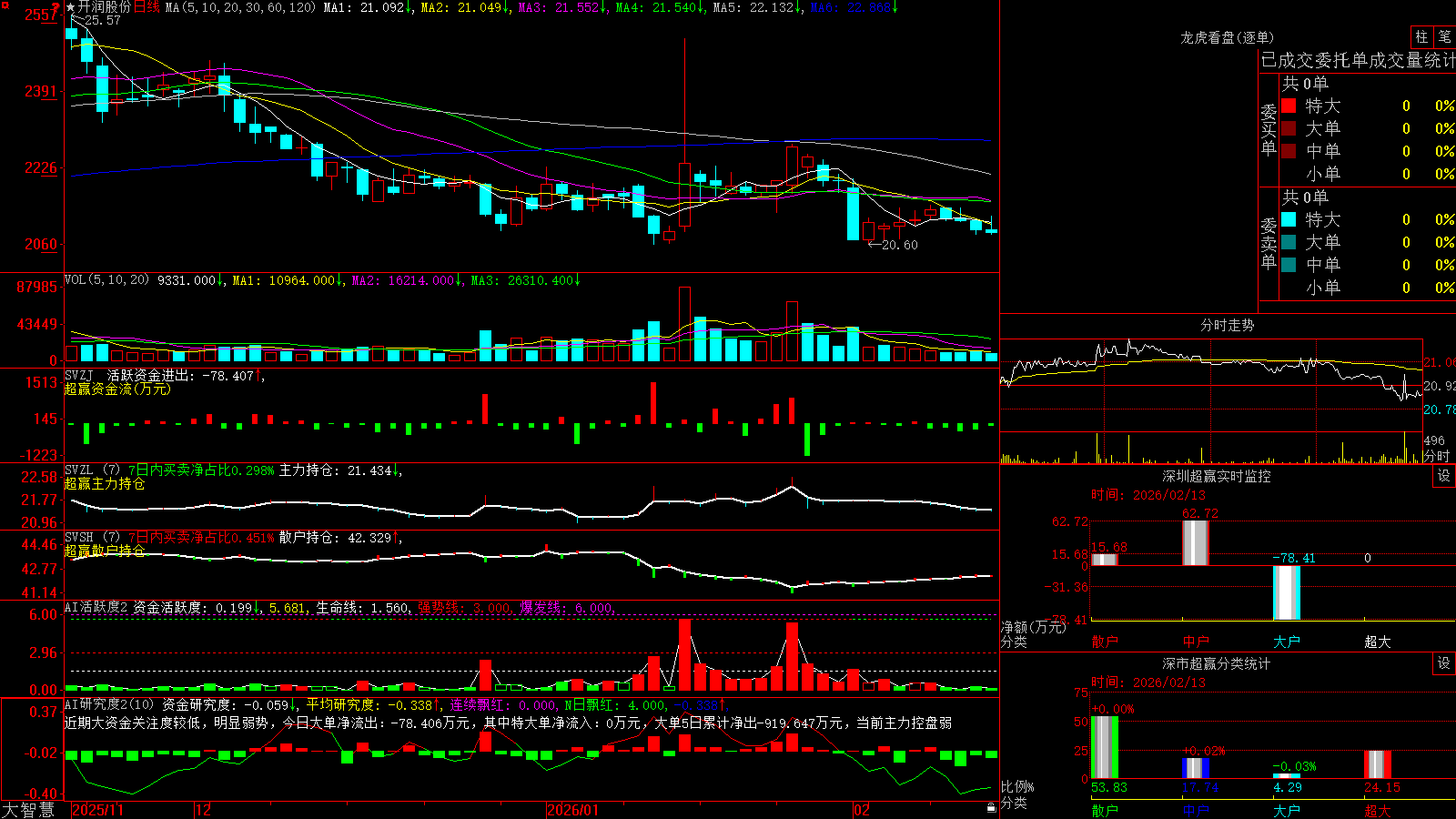
Task: Open 设 settings for 深圳超赢实时监控
Action: tap(1444, 476)
